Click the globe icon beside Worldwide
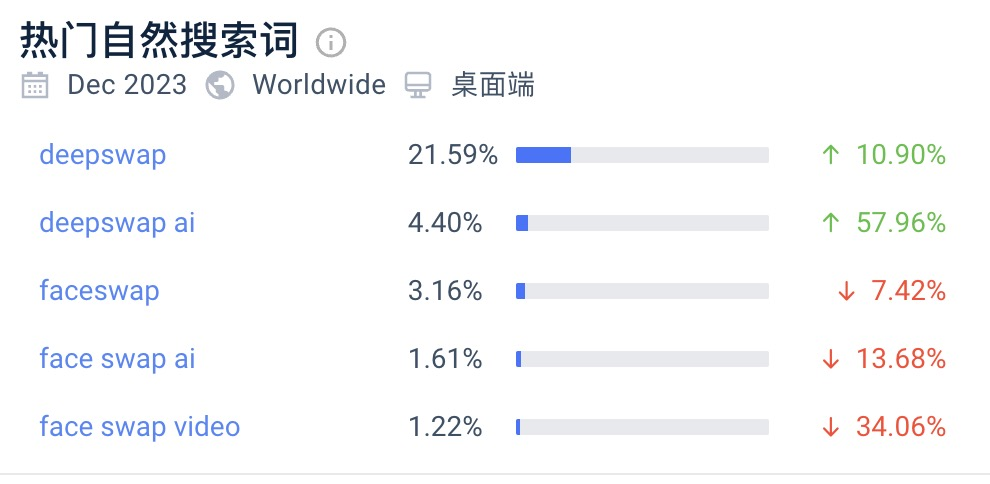The height and width of the screenshot is (484, 990). pos(220,85)
